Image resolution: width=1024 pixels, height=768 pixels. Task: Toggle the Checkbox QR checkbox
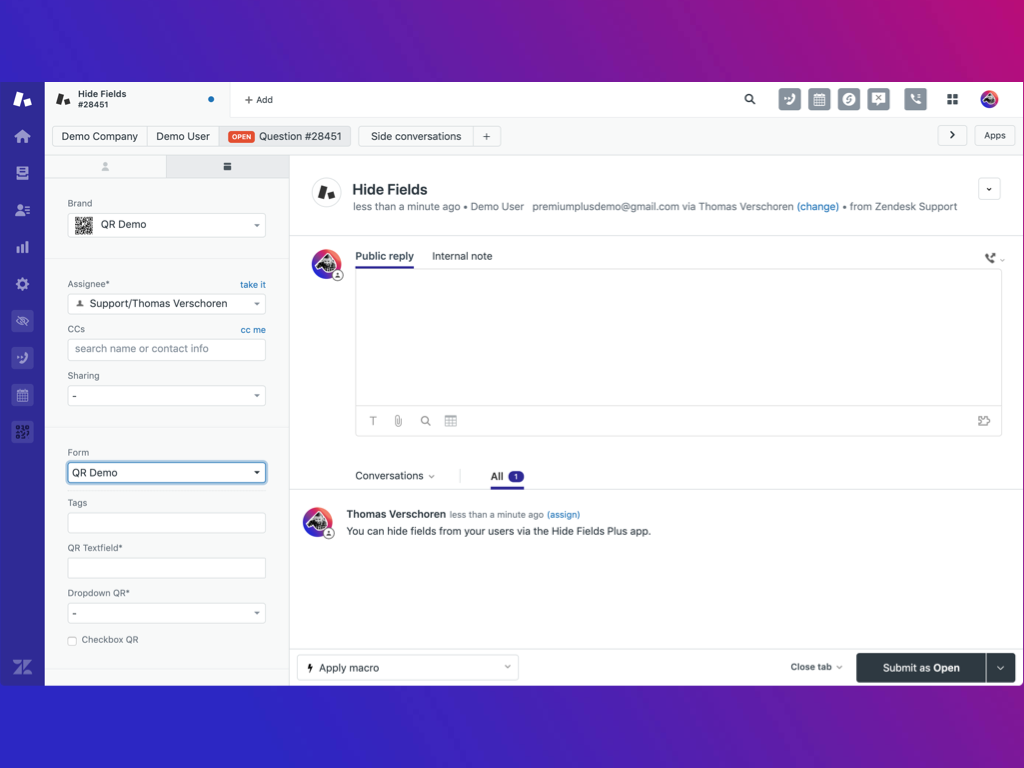(x=72, y=641)
